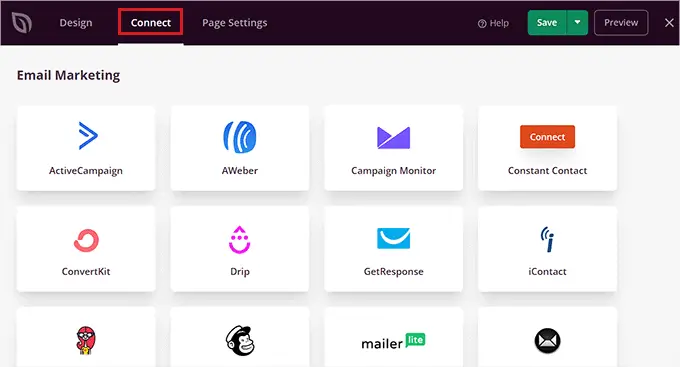Image resolution: width=680 pixels, height=367 pixels.
Task: Click the orange Connect button for Constant Contact
Action: [547, 137]
